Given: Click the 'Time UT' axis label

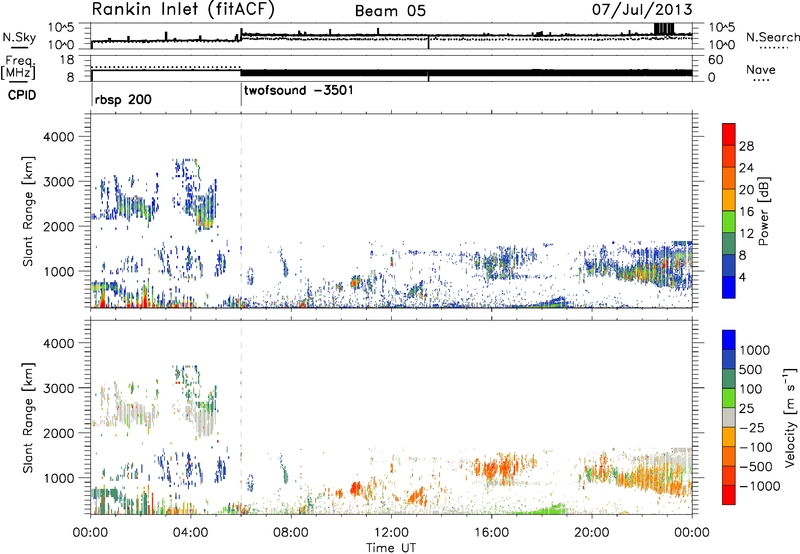Looking at the screenshot, I should (391, 548).
